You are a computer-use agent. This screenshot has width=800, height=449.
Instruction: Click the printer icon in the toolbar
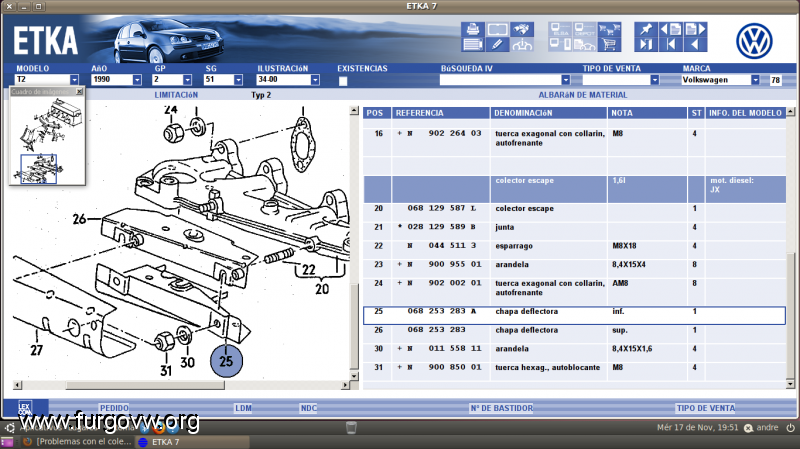click(472, 29)
